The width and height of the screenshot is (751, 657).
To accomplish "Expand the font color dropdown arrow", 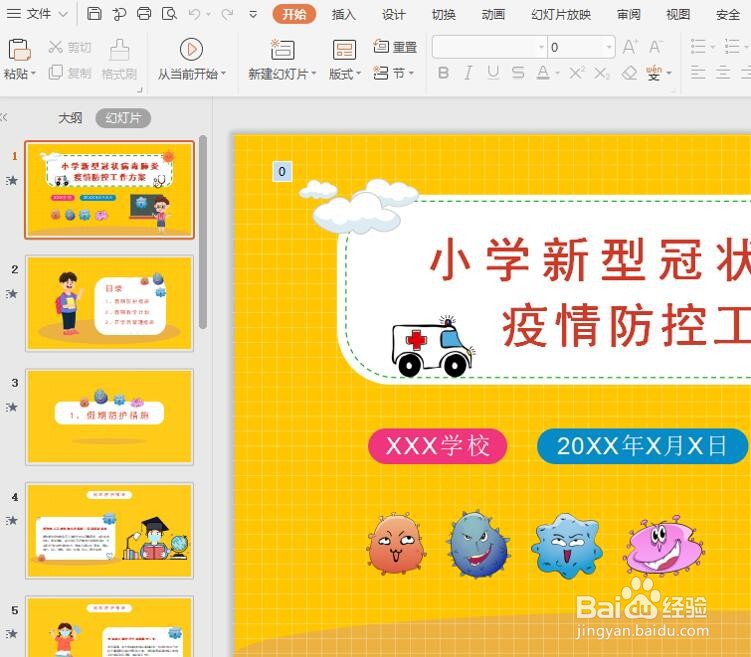I will (558, 73).
